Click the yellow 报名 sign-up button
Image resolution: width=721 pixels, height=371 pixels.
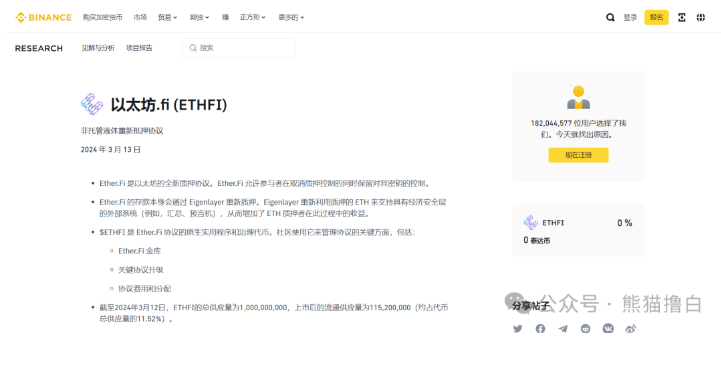click(x=656, y=17)
